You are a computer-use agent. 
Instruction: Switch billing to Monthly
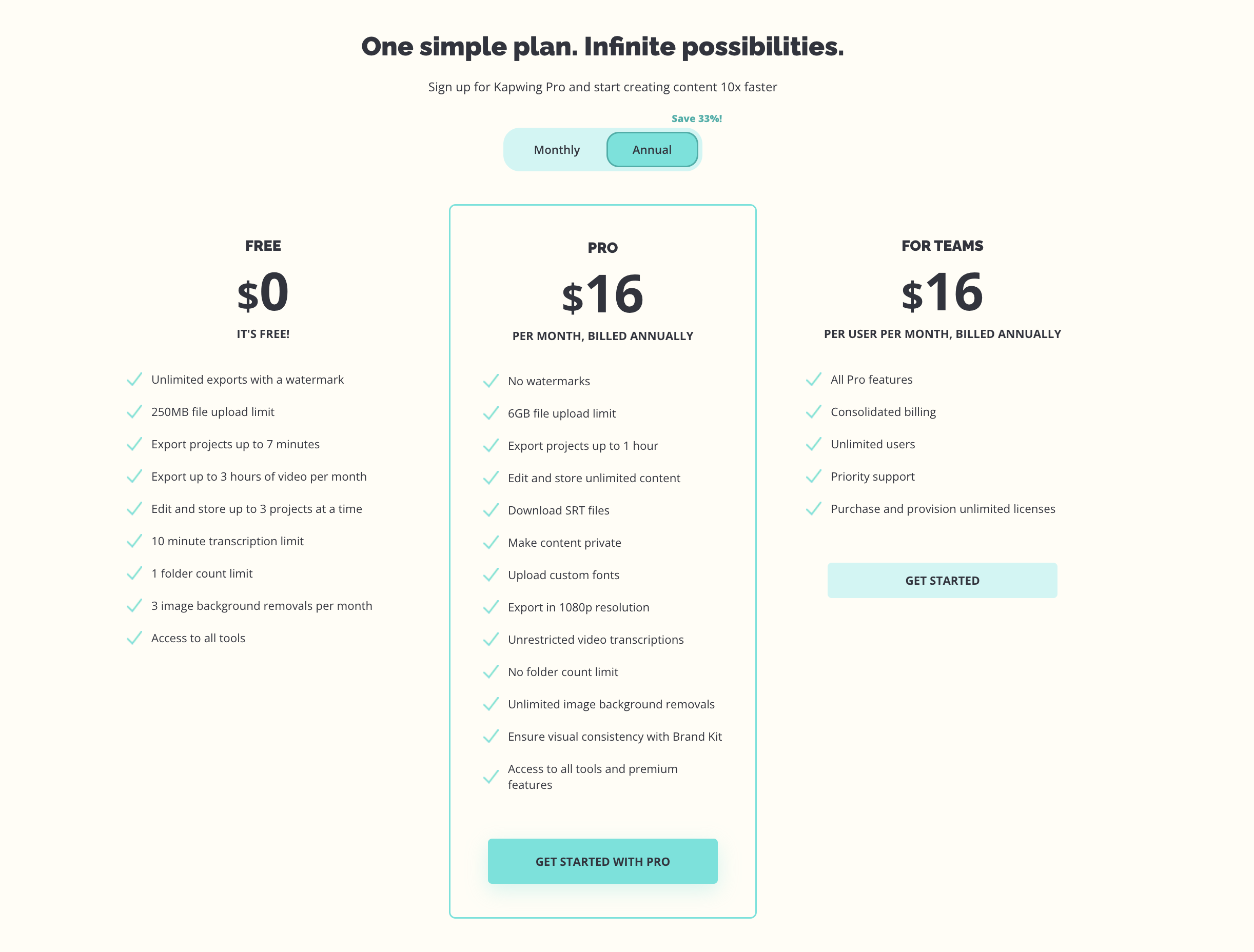click(x=556, y=150)
